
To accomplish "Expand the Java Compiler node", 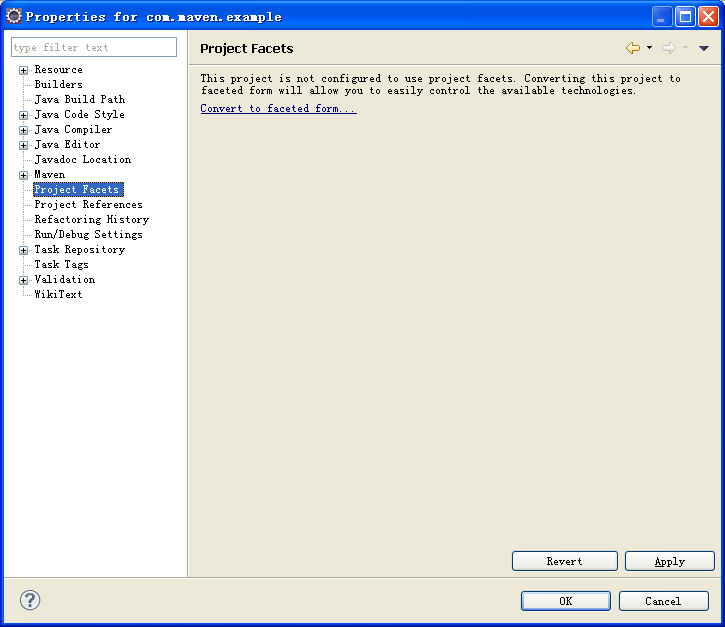I will [24, 130].
